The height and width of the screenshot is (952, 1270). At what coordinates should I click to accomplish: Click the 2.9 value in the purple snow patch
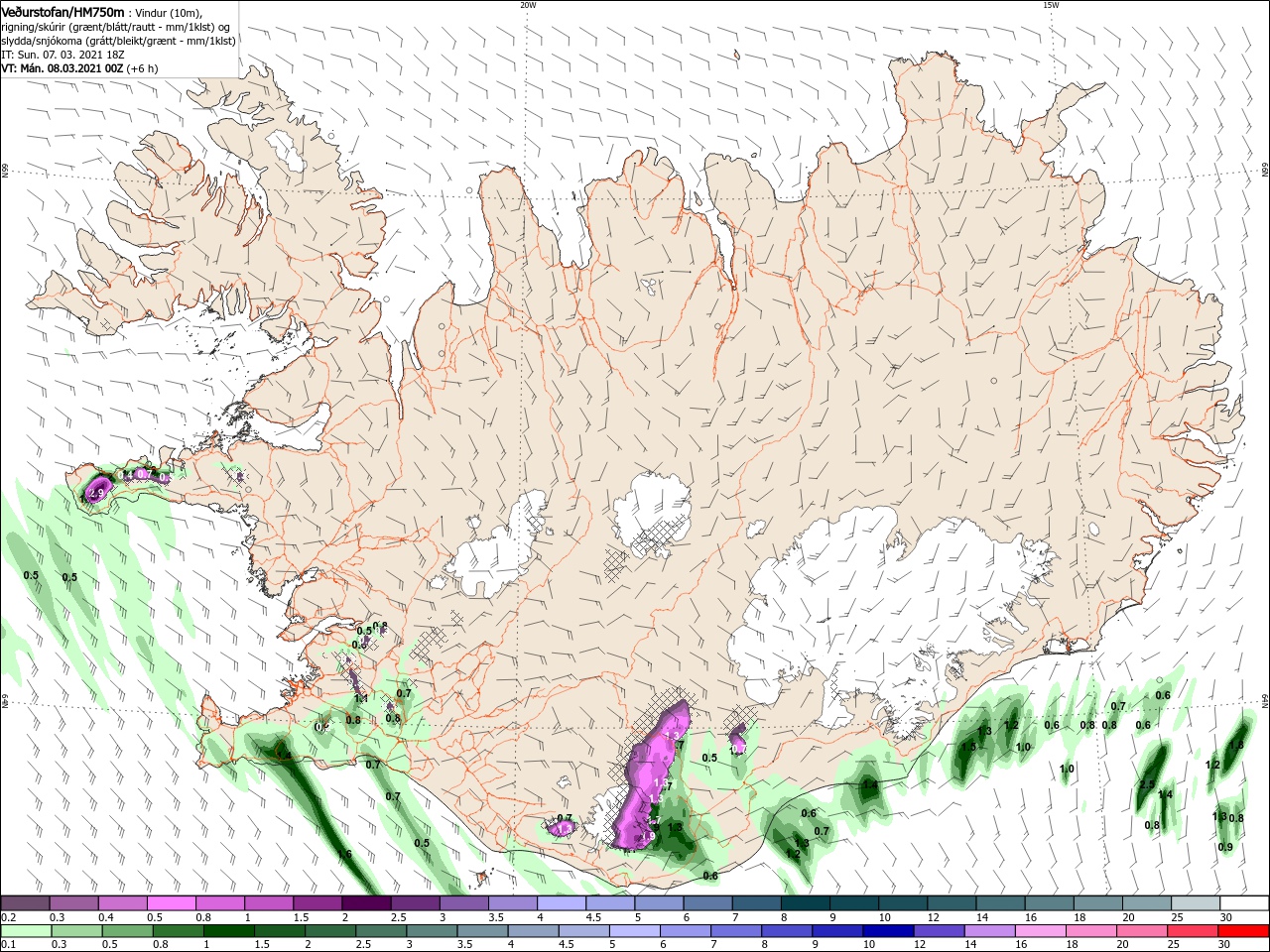(97, 493)
